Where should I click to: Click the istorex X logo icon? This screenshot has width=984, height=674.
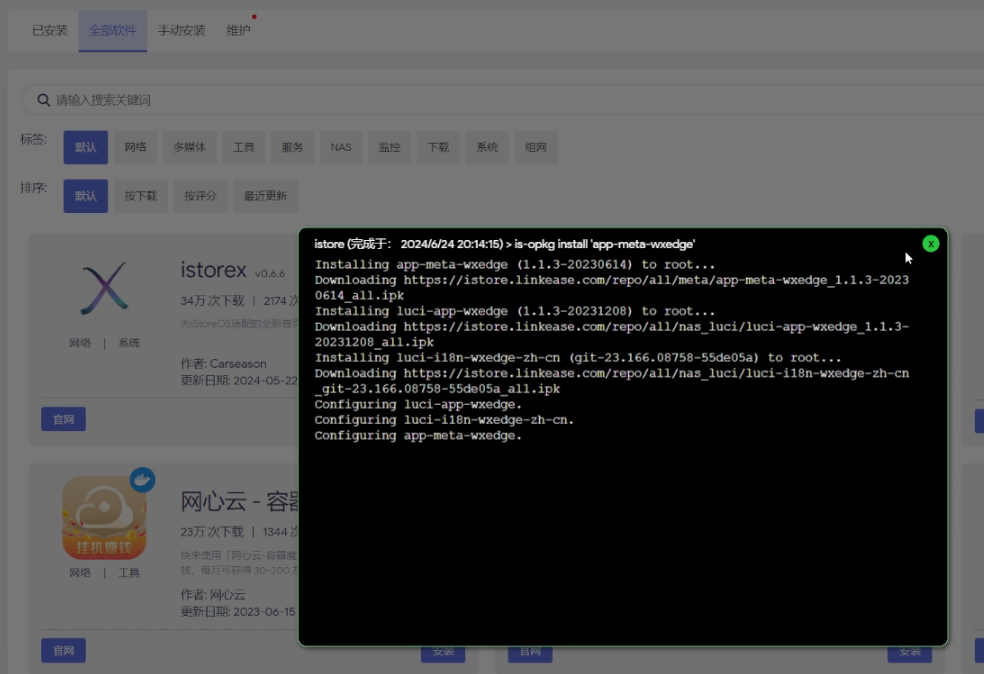pyautogui.click(x=104, y=288)
